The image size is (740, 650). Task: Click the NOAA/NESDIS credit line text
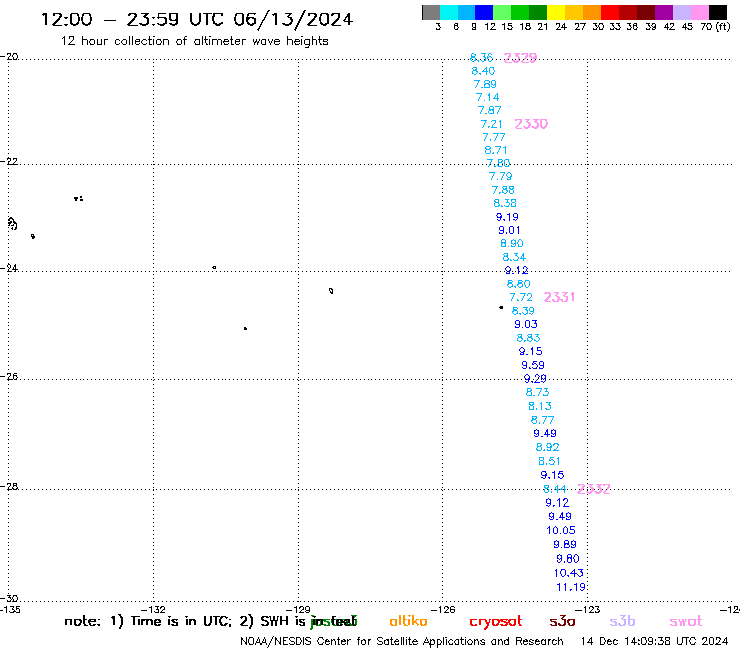pos(402,642)
